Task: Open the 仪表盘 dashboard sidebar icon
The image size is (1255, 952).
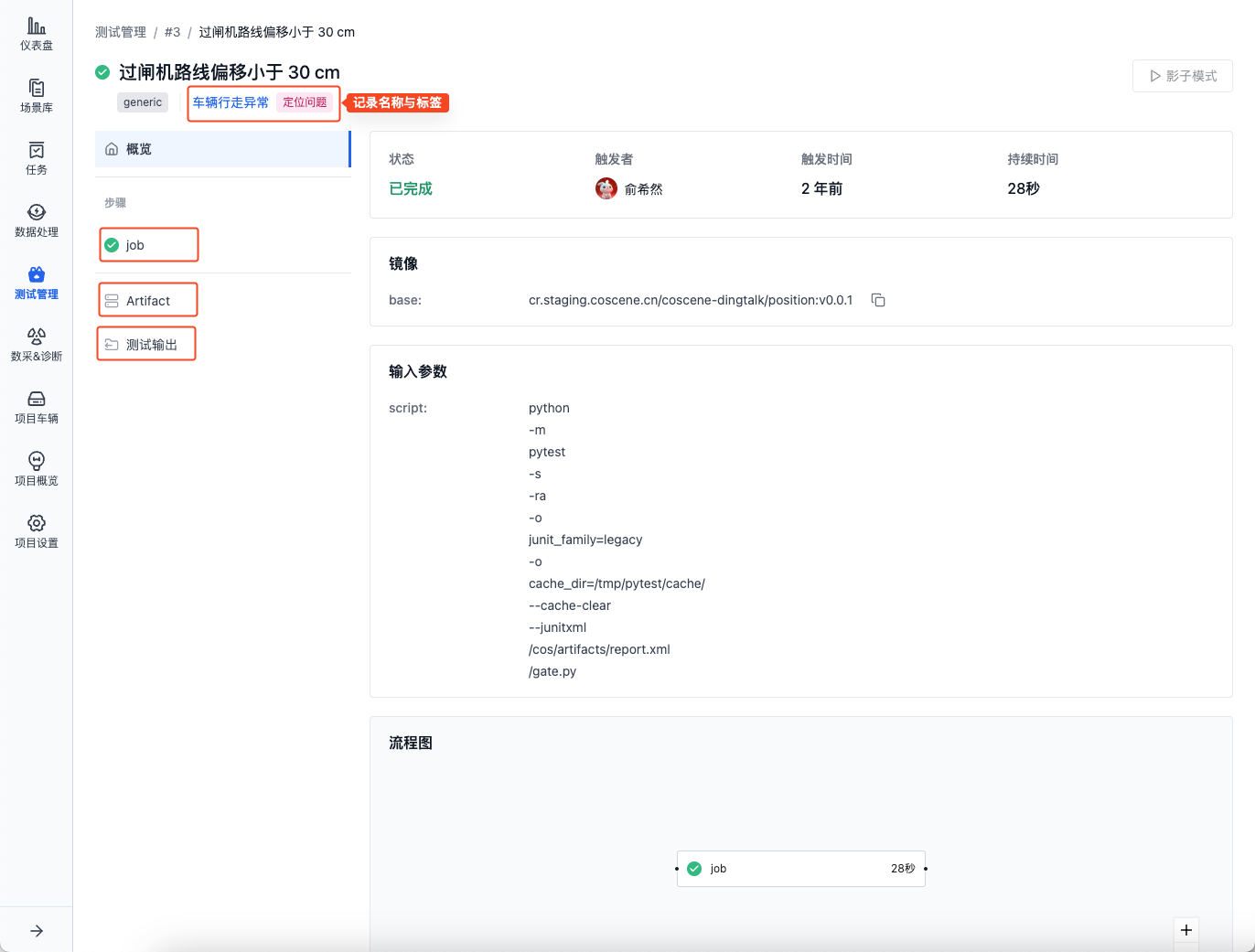Action: [37, 33]
